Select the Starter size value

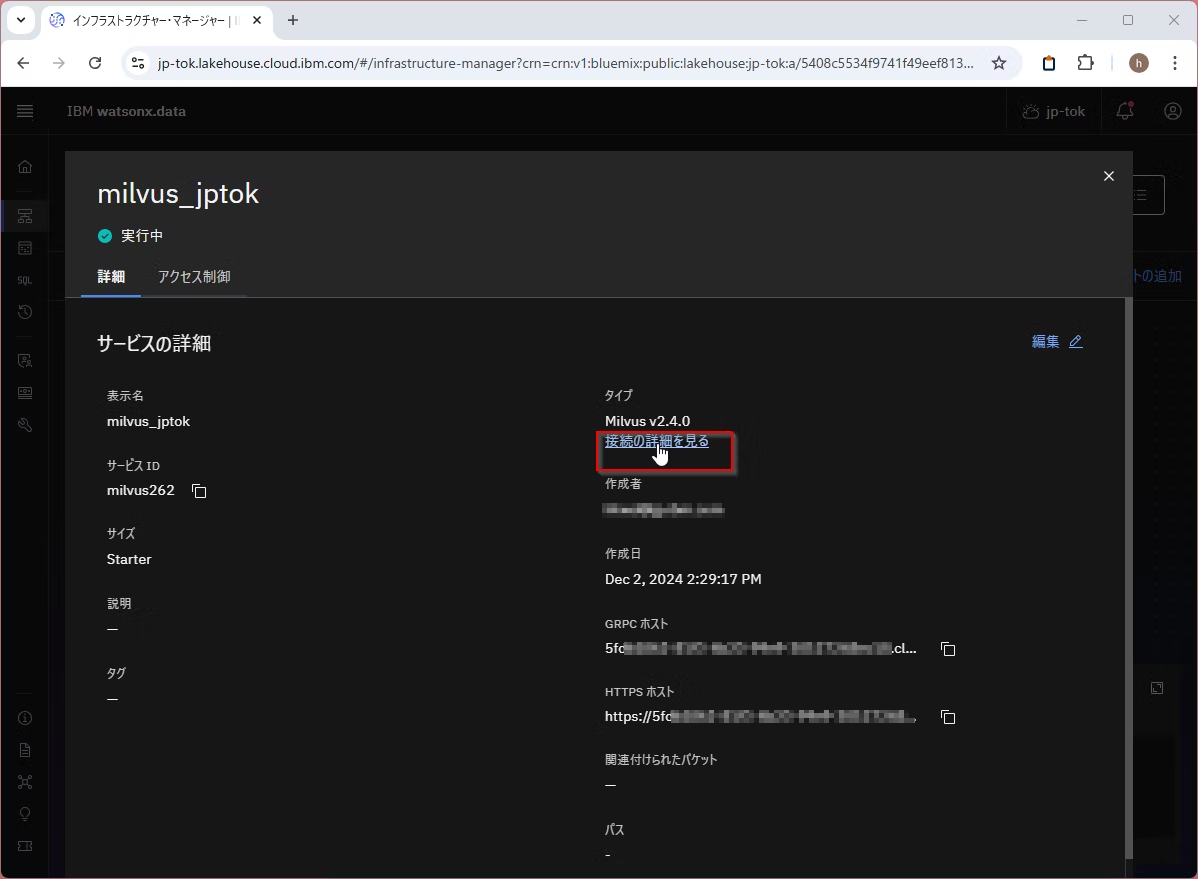[129, 560]
